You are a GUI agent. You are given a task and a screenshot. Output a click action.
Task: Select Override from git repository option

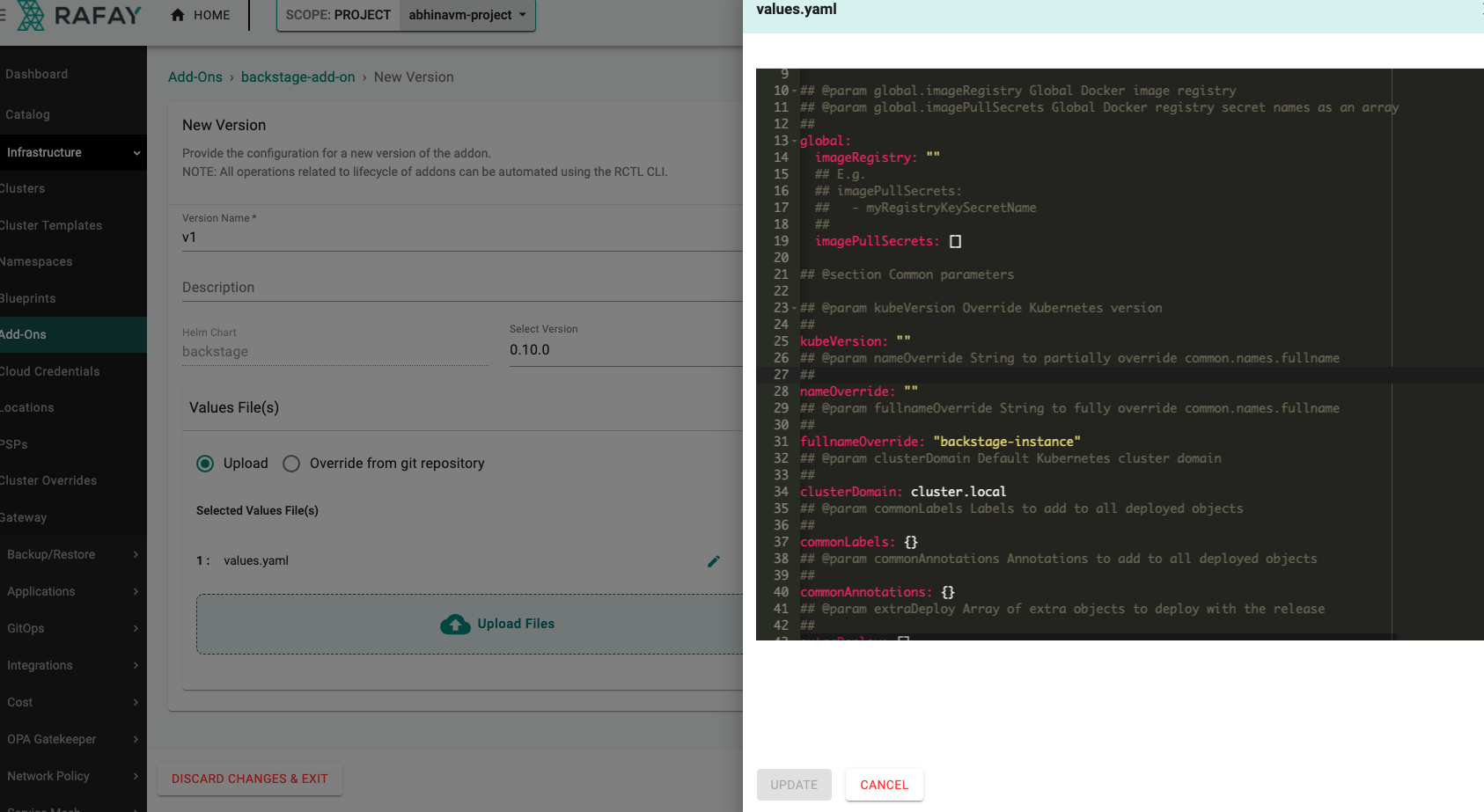291,464
